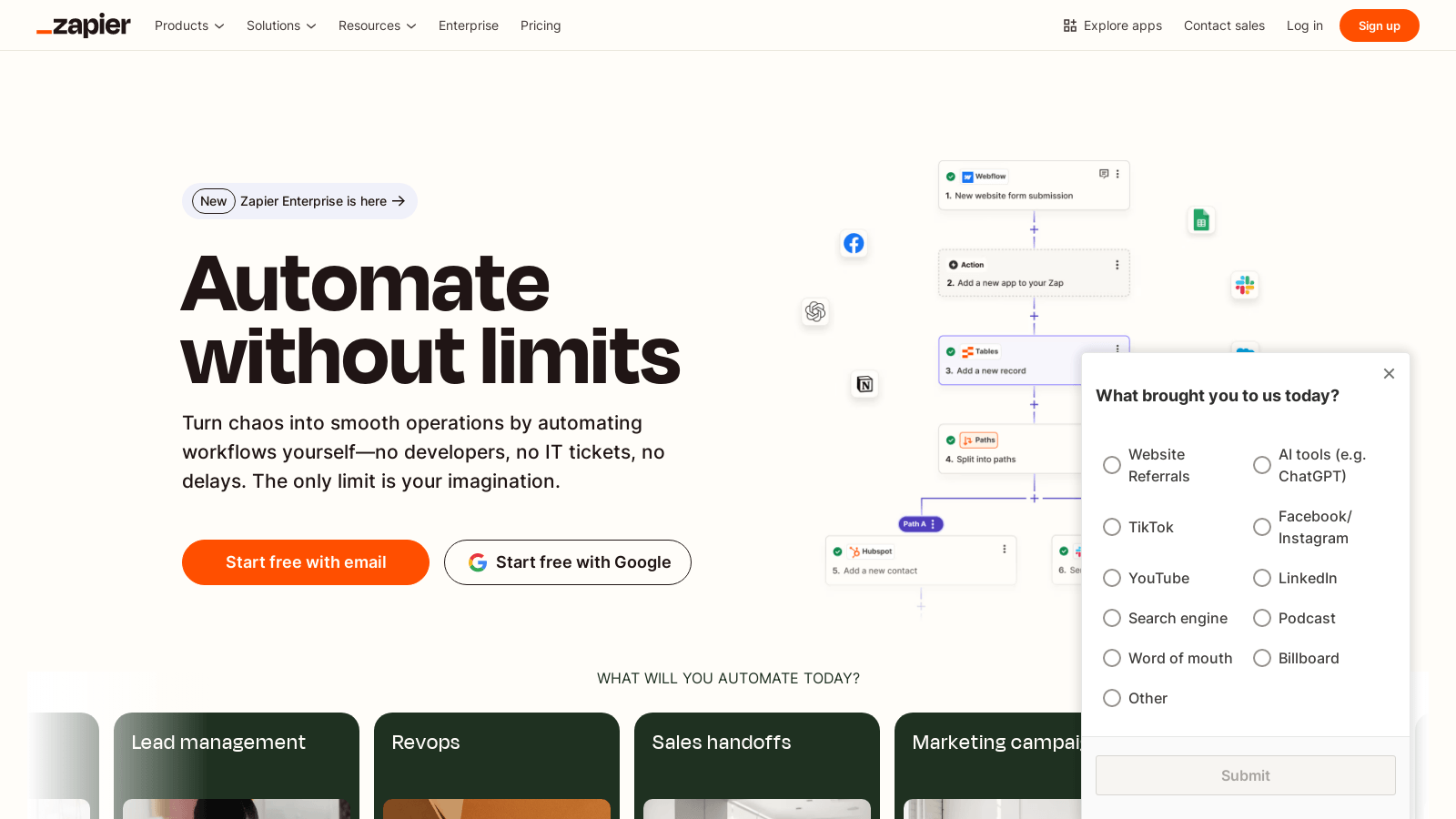The height and width of the screenshot is (819, 1456).
Task: Open the Pricing page
Action: [541, 25]
